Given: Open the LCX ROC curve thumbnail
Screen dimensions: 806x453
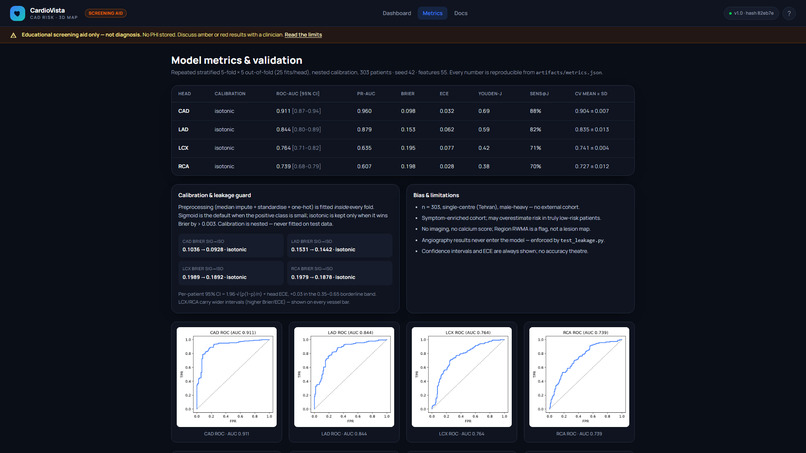Looking at the screenshot, I should [x=462, y=377].
